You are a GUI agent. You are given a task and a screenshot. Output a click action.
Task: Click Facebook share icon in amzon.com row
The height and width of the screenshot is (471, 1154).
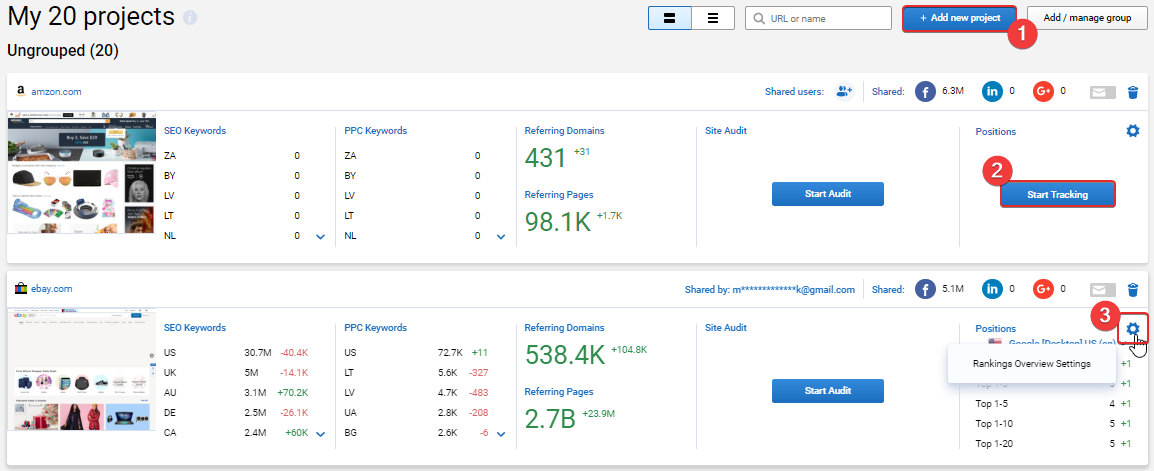click(925, 91)
